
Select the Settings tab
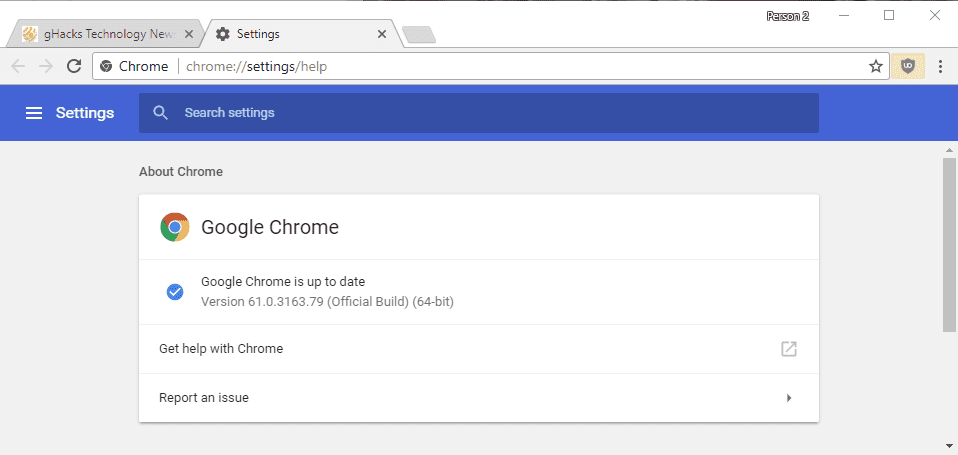coord(301,34)
